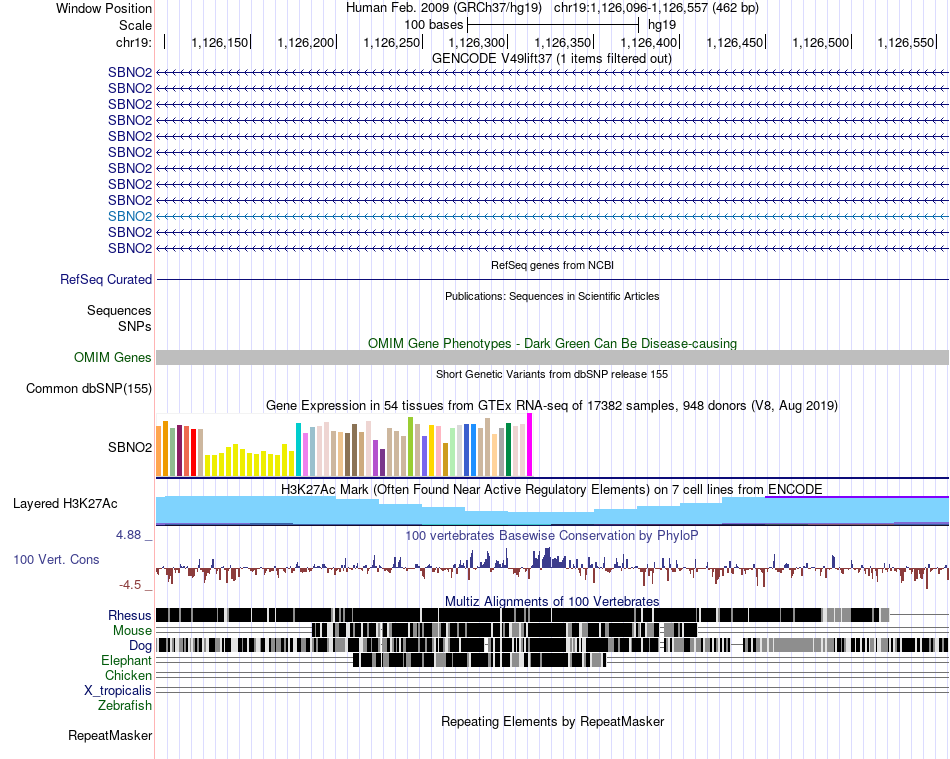Click the OMIM Genes track label
950x759 pixels.
112,357
